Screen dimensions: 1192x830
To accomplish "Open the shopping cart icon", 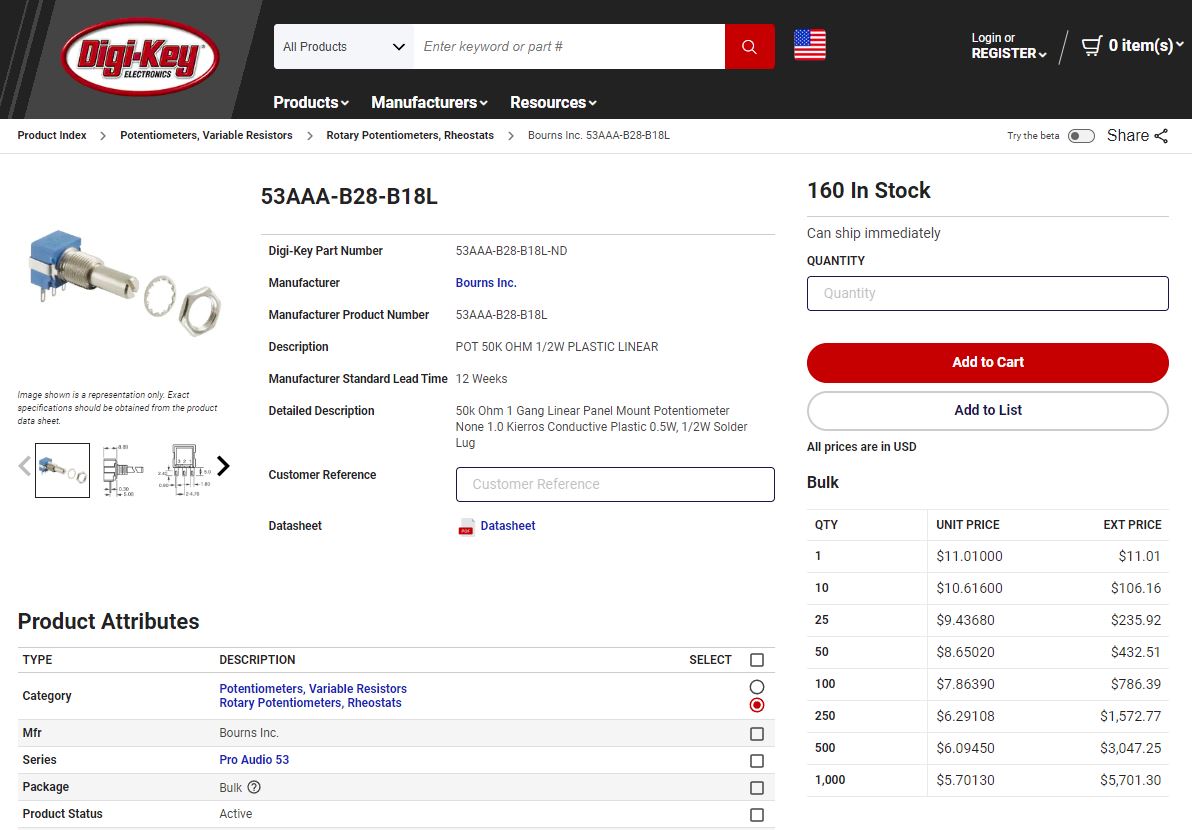I will 1092,46.
